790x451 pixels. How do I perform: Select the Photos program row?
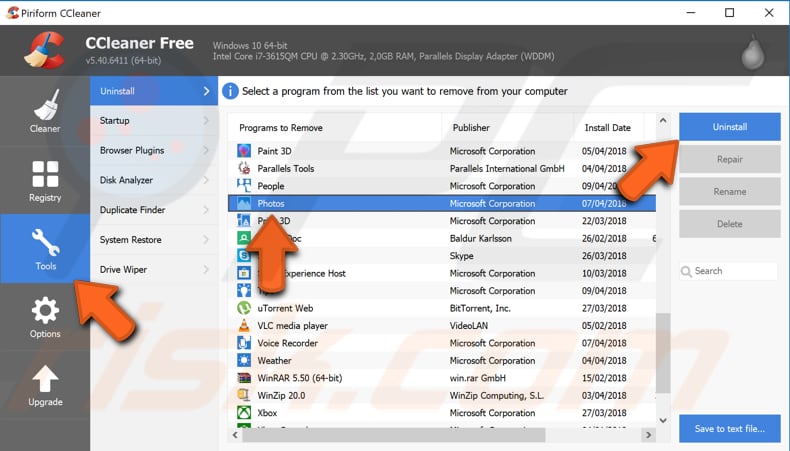442,204
